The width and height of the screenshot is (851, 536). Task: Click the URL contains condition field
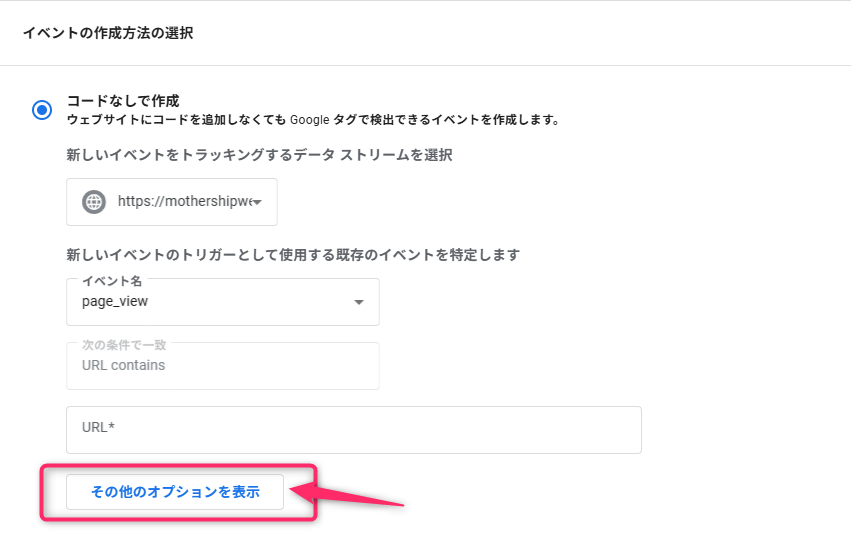(222, 366)
